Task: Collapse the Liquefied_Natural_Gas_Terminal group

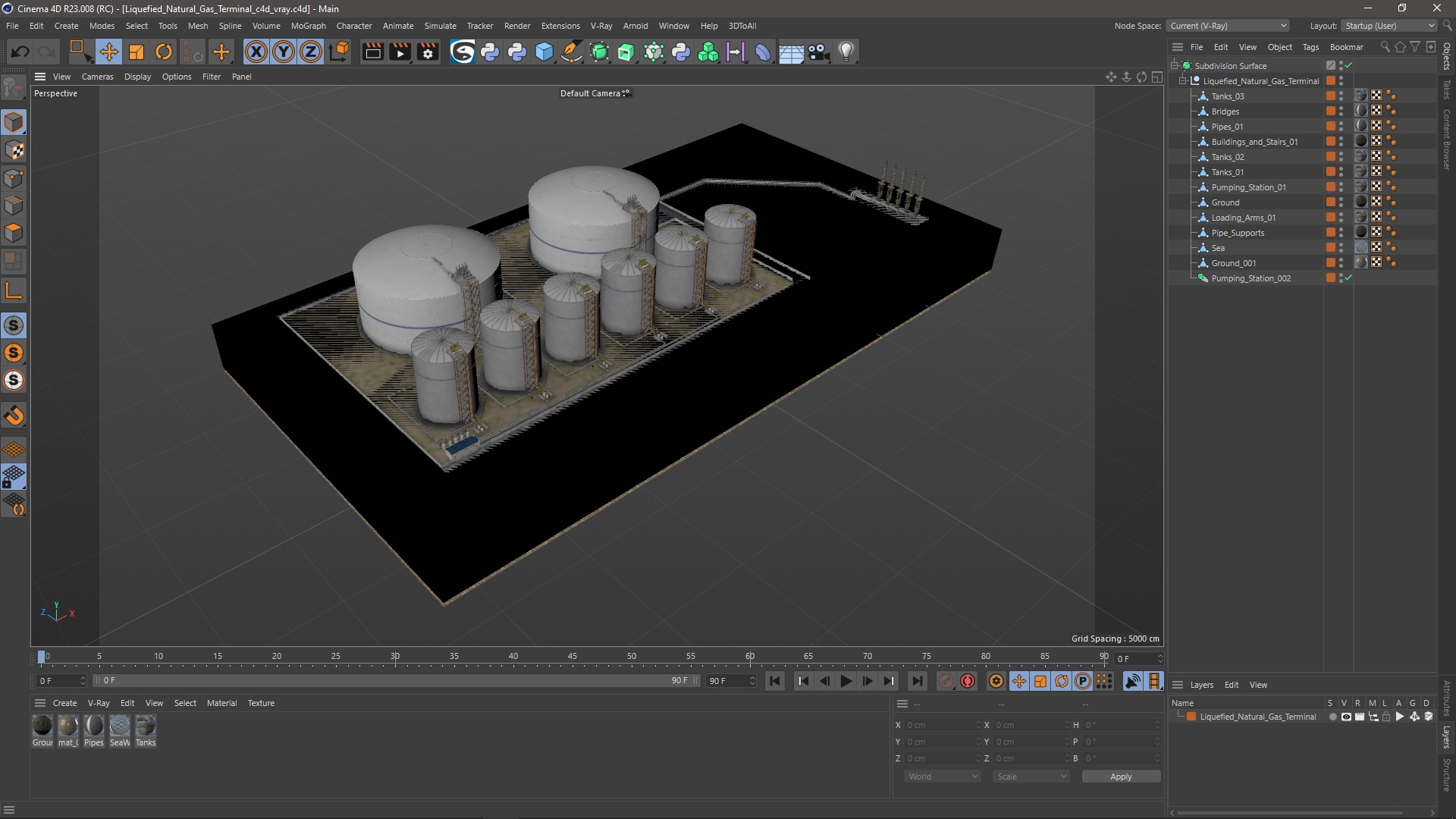Action: click(1182, 81)
